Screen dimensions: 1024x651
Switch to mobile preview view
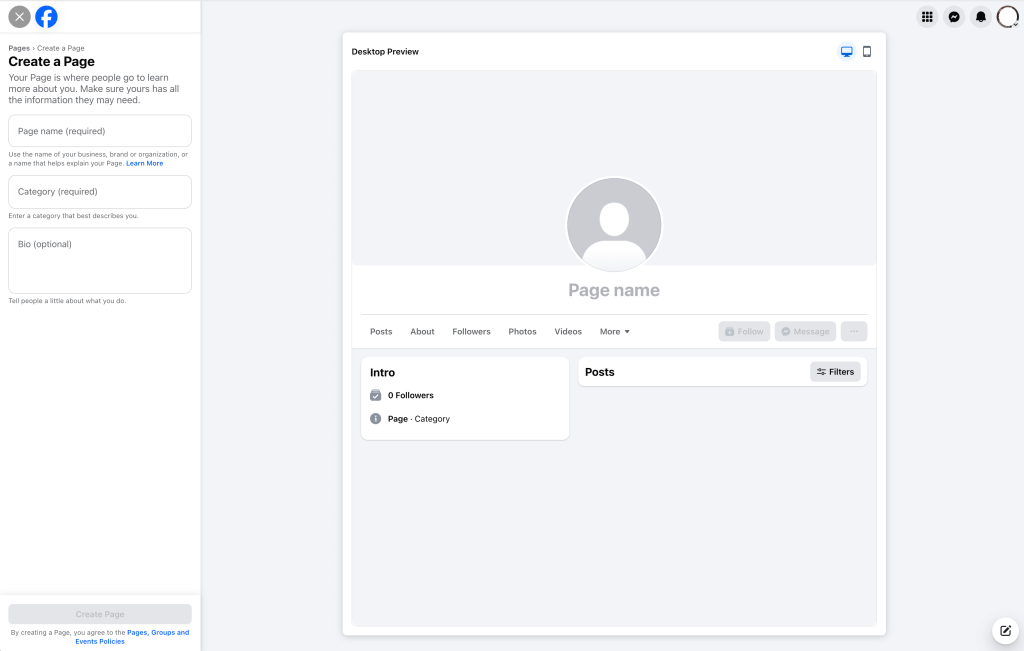(x=867, y=52)
